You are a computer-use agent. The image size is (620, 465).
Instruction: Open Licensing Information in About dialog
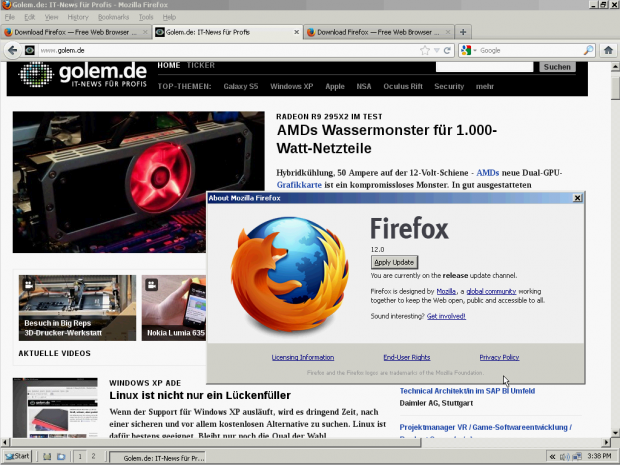click(302, 357)
